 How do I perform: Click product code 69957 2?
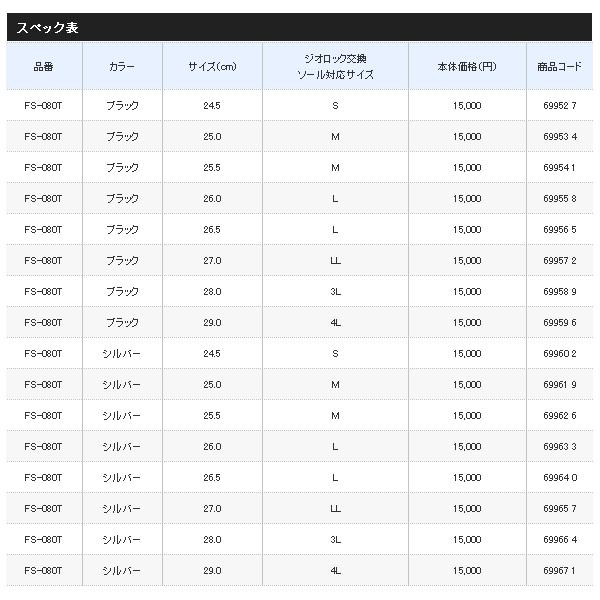[x=560, y=260]
